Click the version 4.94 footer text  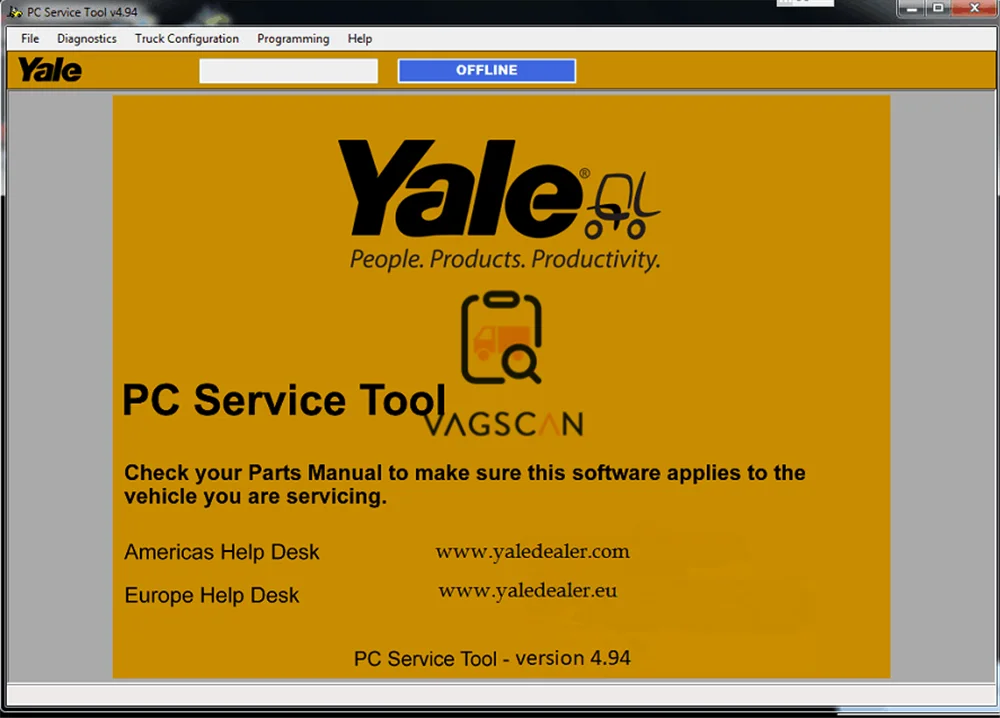[x=492, y=658]
